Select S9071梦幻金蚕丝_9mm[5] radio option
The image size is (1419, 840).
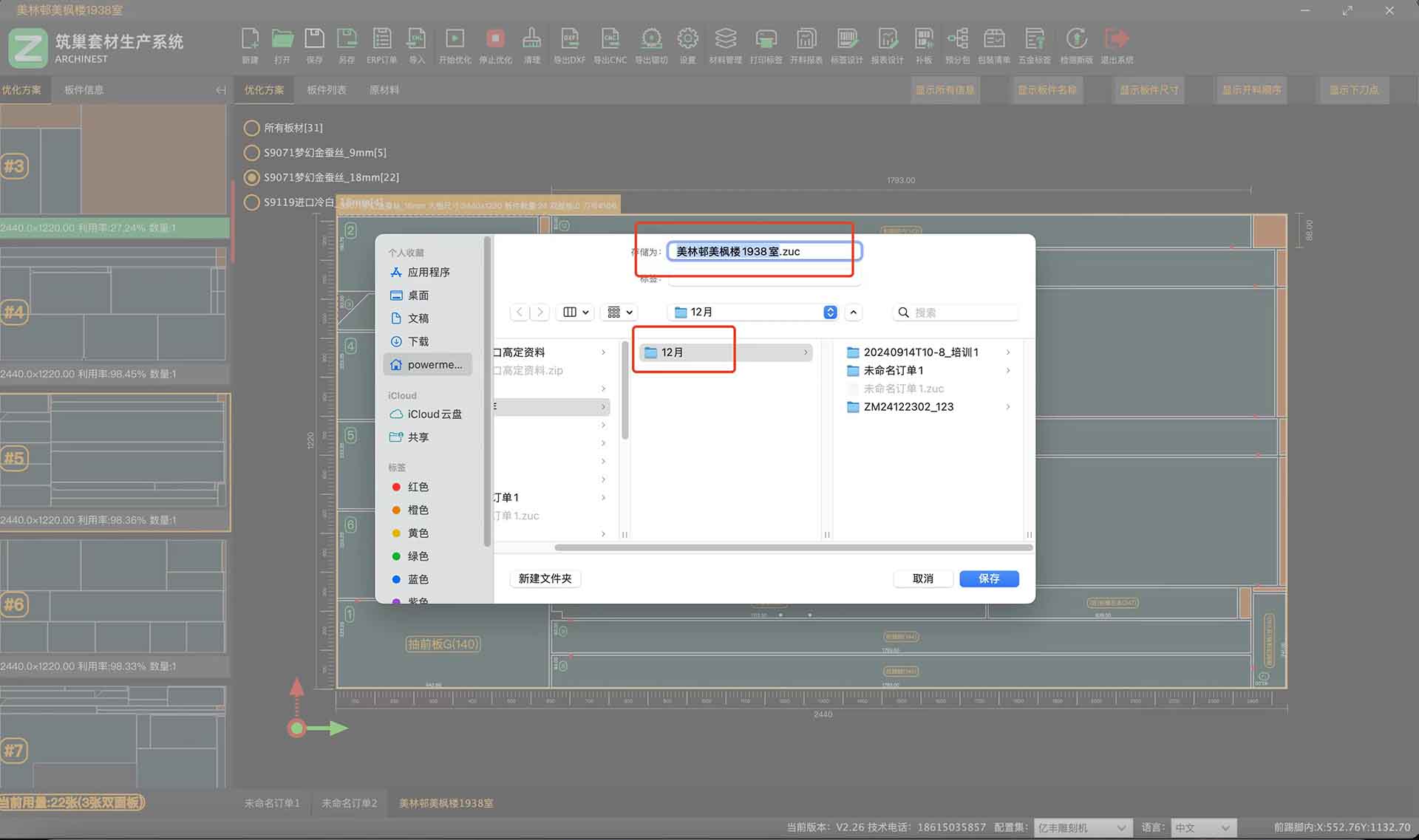pos(251,153)
